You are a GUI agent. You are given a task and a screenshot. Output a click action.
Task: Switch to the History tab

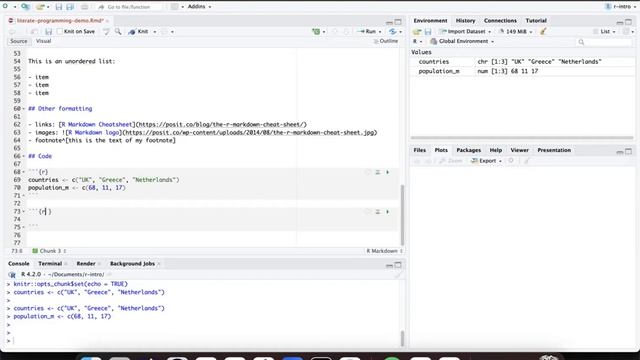(465, 20)
